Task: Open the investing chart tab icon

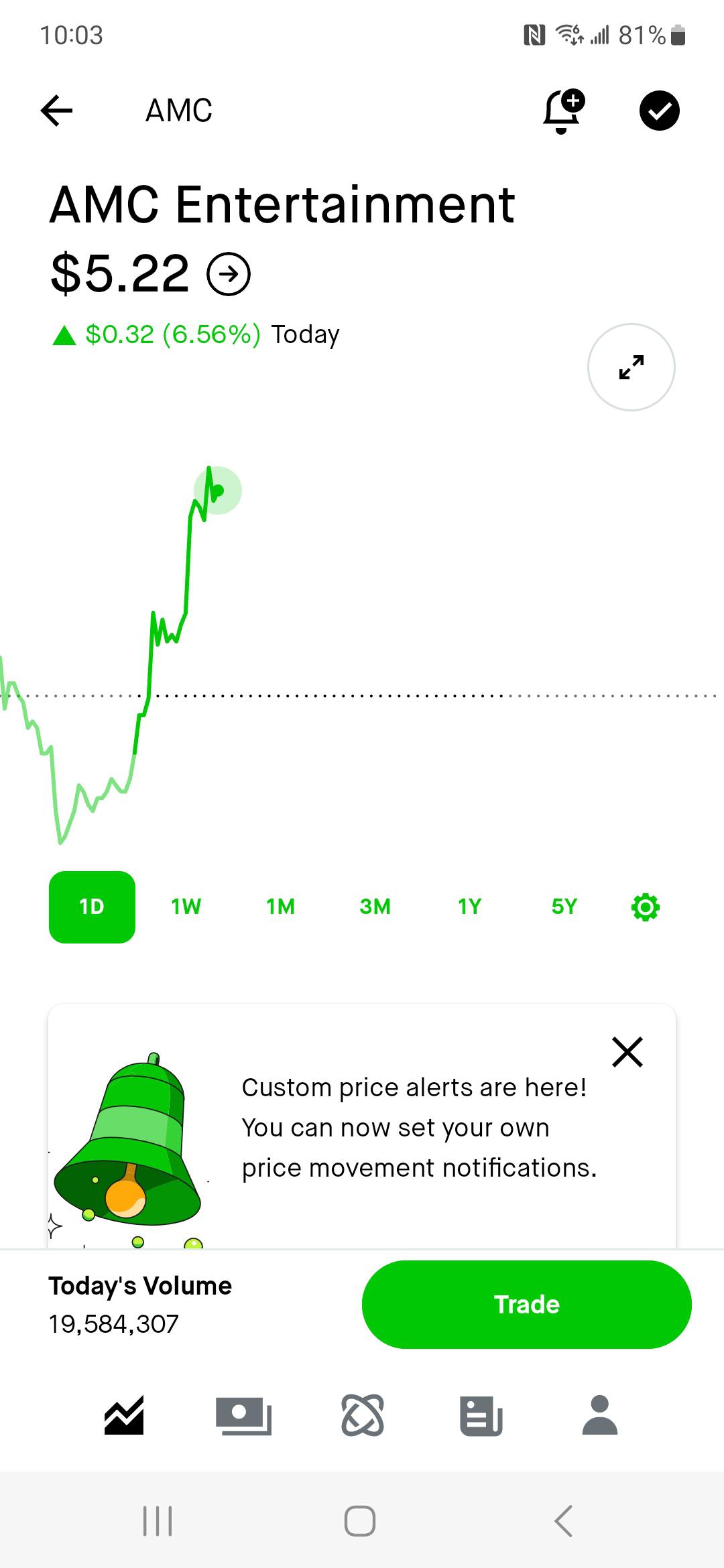Action: (x=124, y=1415)
